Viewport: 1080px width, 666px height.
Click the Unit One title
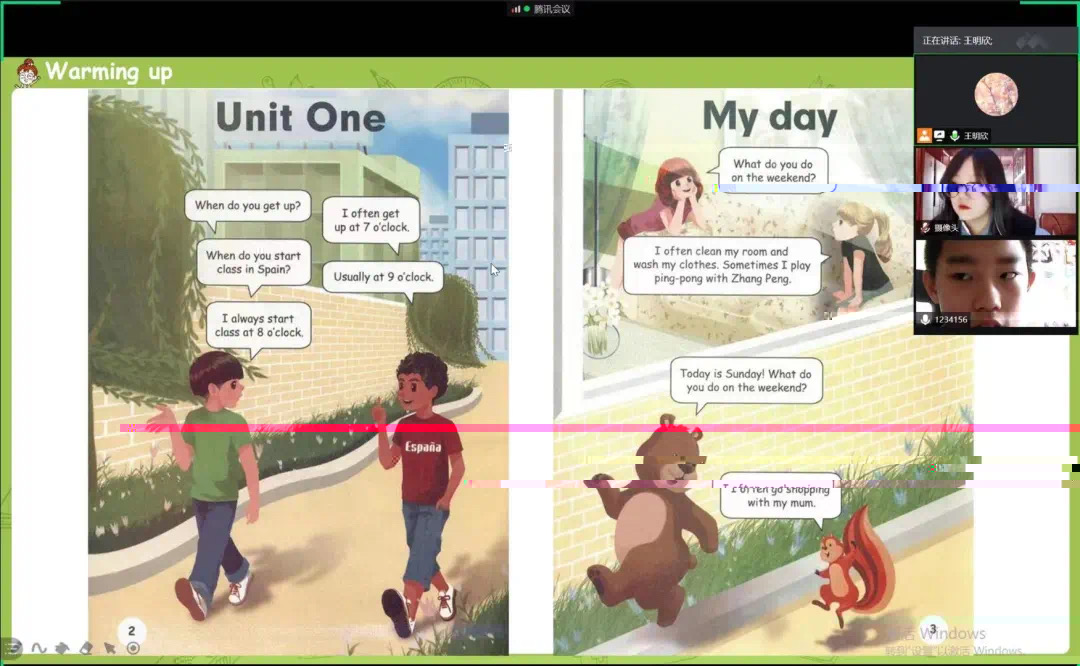tap(300, 117)
